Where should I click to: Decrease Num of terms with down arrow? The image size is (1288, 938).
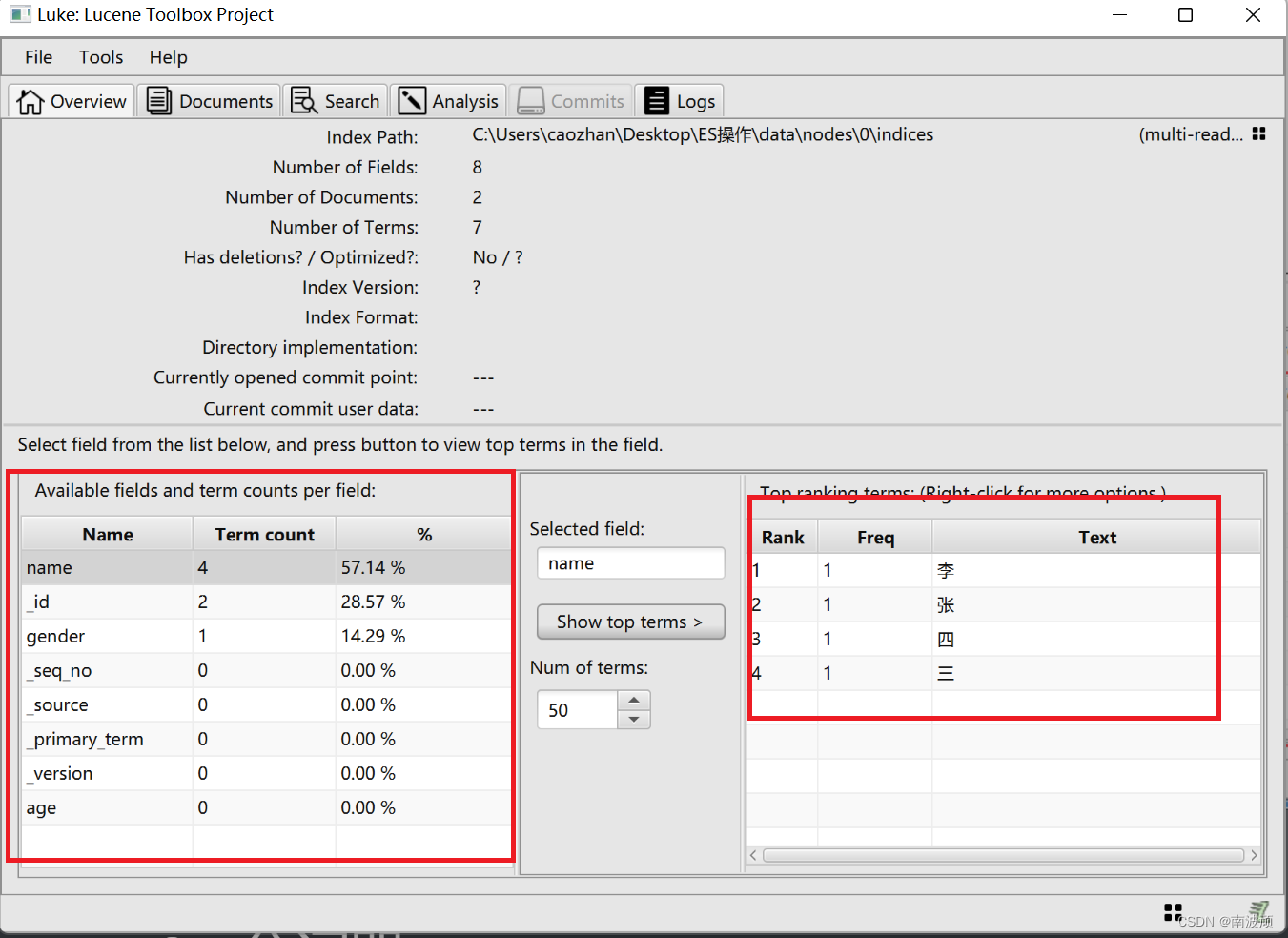tap(634, 720)
